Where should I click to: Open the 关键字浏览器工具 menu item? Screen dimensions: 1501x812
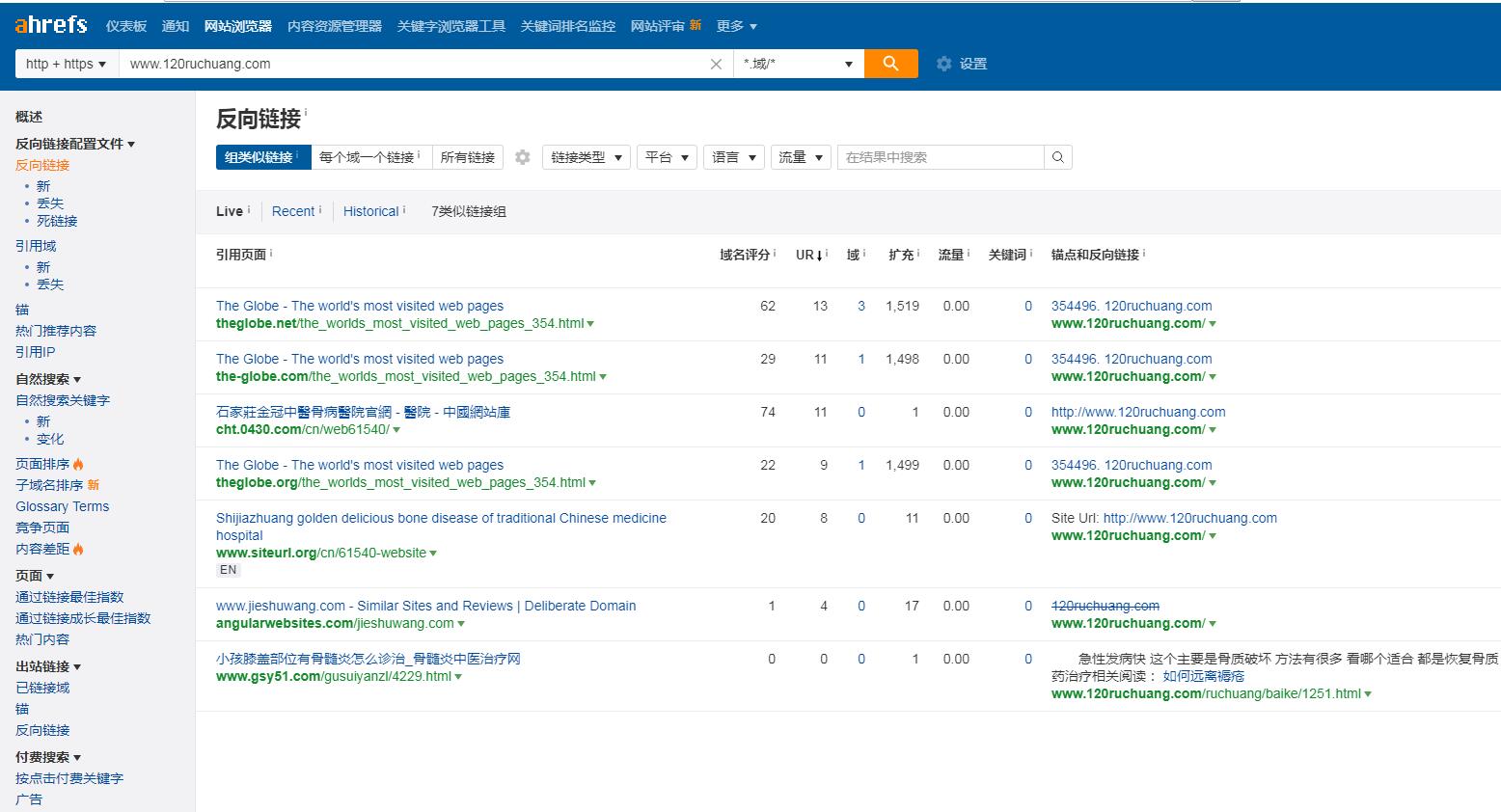tap(450, 26)
